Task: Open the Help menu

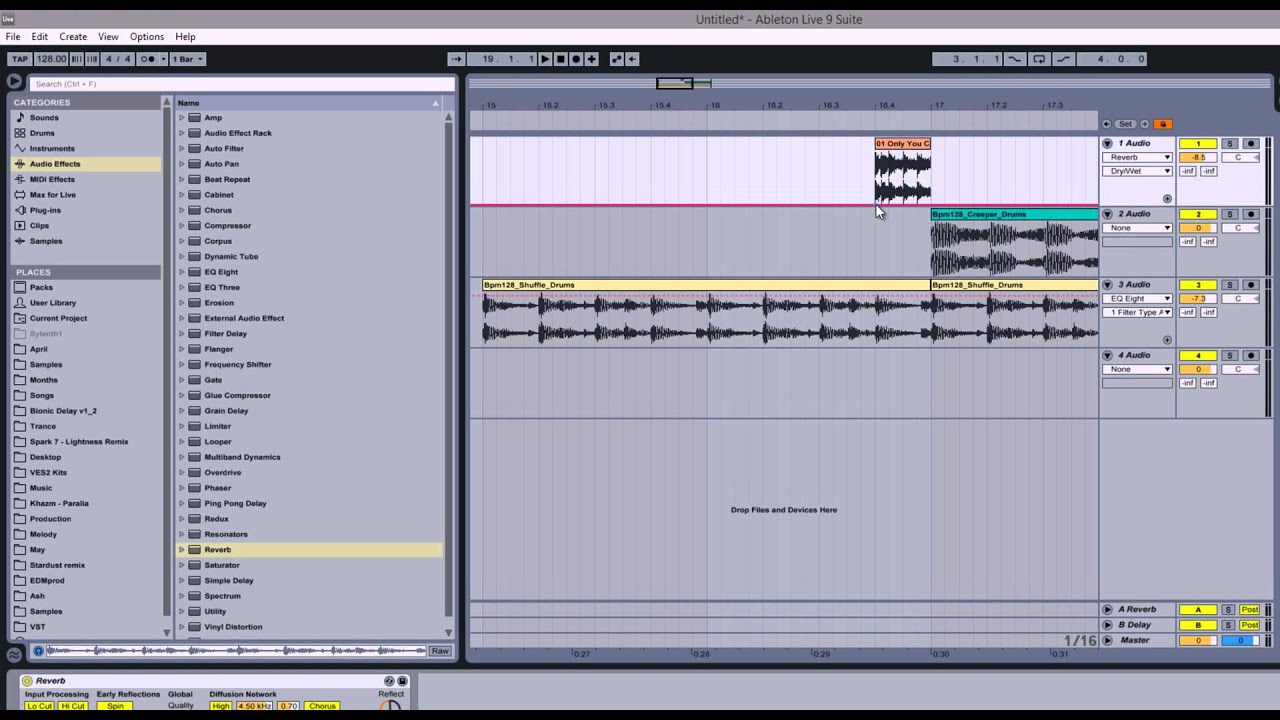Action: tap(185, 37)
